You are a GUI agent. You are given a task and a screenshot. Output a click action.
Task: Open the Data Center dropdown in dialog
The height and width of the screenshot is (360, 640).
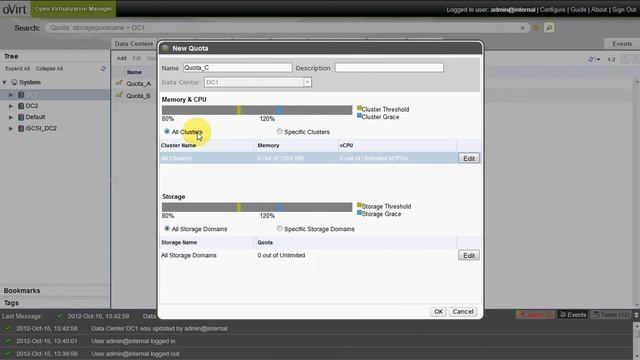tap(307, 82)
